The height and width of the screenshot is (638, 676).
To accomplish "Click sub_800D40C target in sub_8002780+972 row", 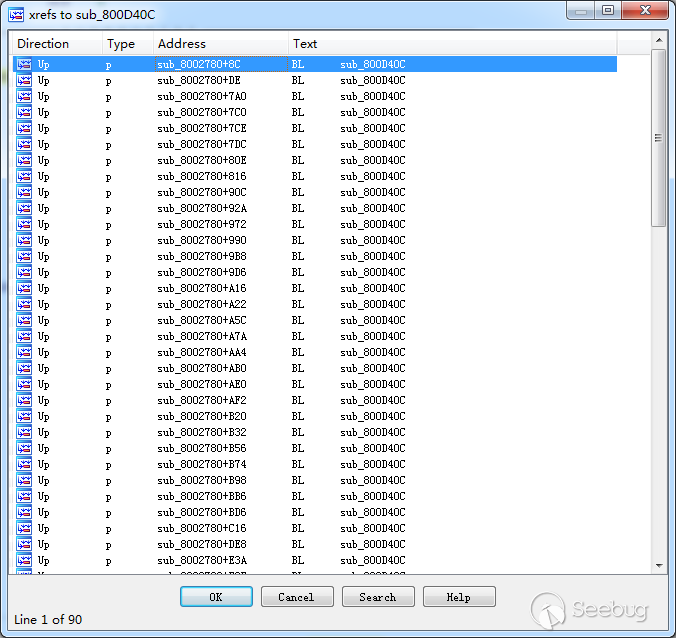I will (373, 224).
